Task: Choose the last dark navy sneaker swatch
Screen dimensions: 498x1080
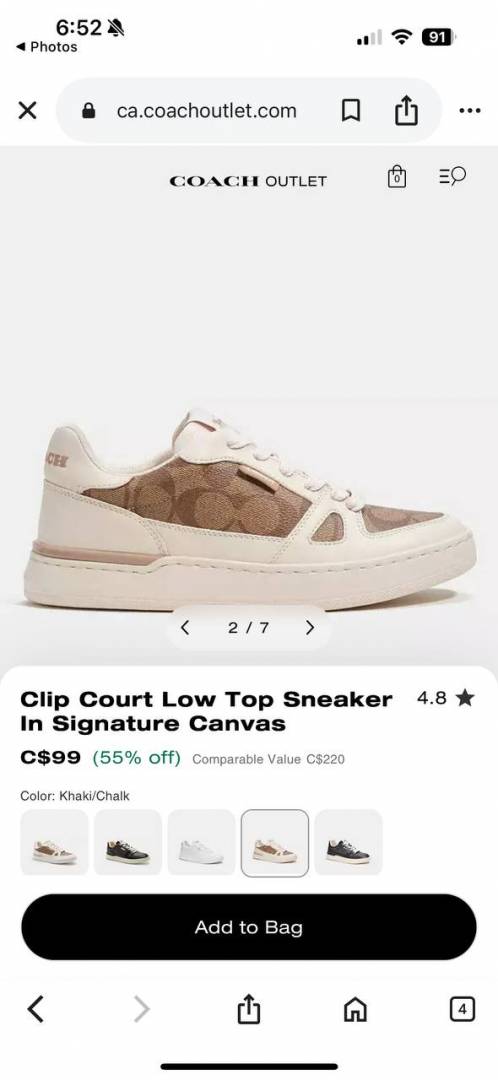Action: [x=349, y=842]
